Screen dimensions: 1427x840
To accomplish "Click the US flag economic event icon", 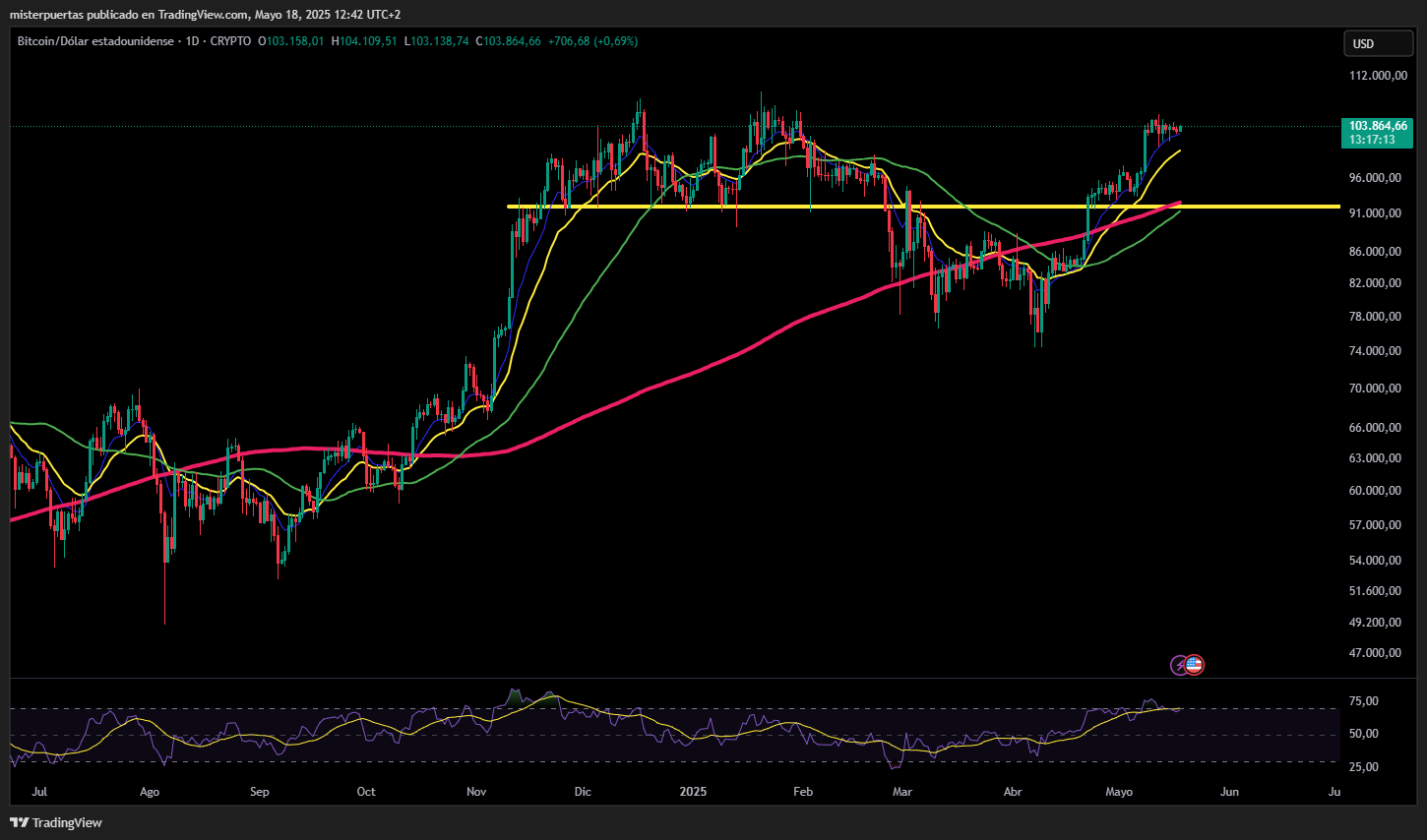I will [1194, 665].
